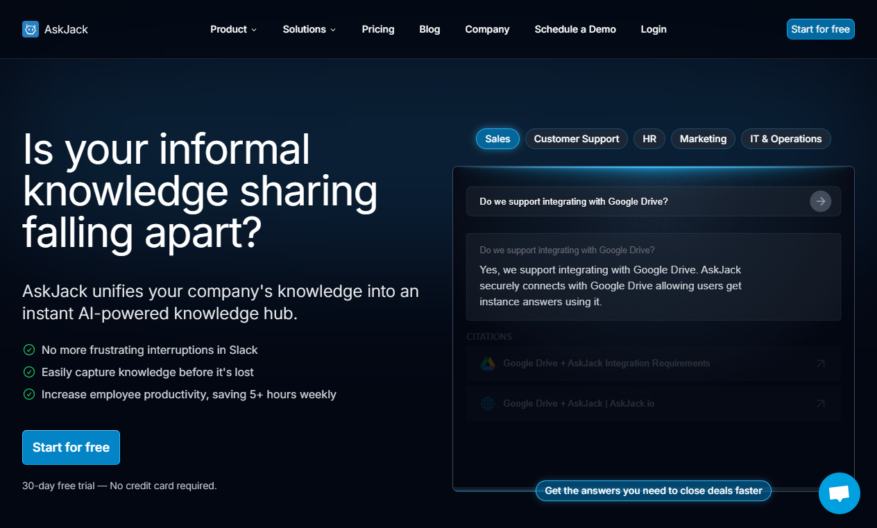
Task: Open the live chat bubble icon
Action: point(839,493)
